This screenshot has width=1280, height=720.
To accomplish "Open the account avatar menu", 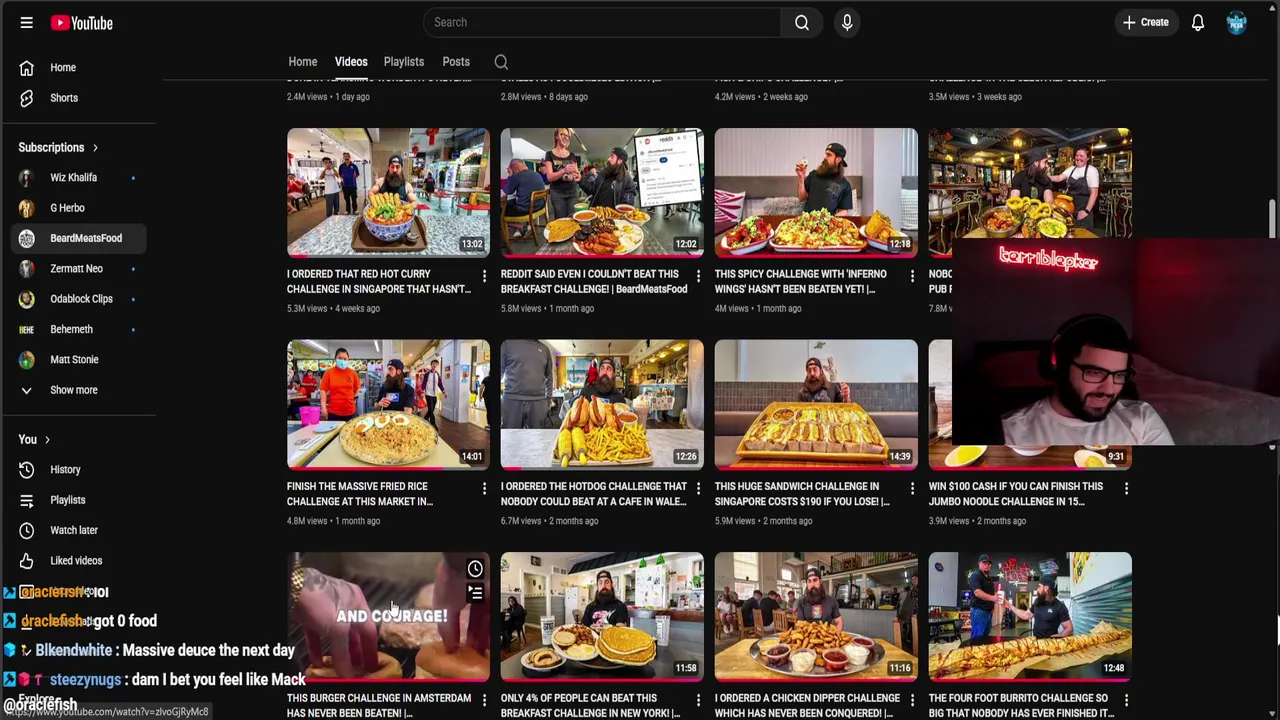I will tap(1237, 22).
